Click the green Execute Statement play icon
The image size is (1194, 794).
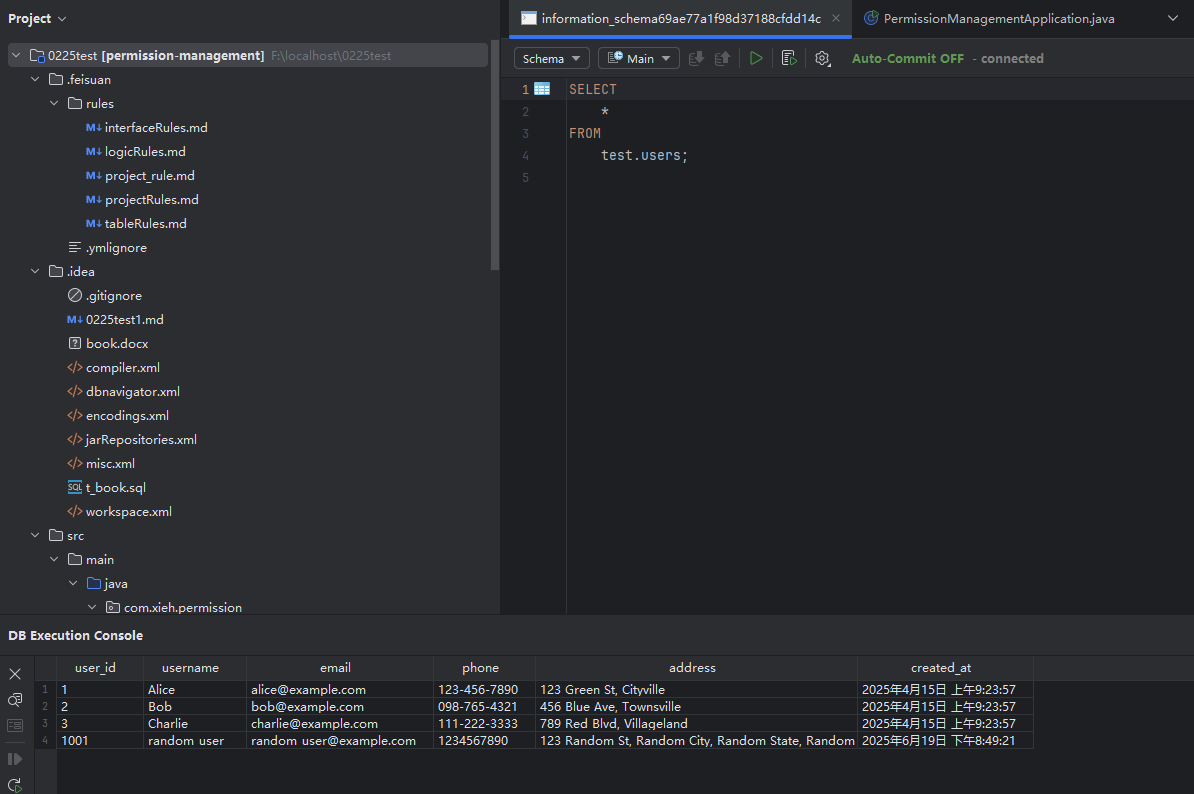click(756, 59)
